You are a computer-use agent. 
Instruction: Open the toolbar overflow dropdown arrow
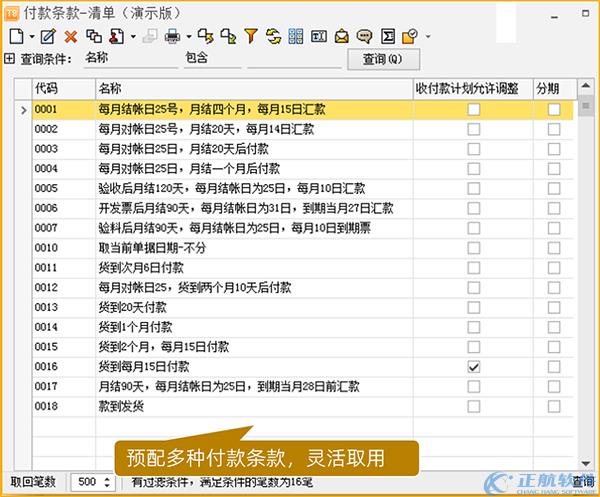click(428, 37)
